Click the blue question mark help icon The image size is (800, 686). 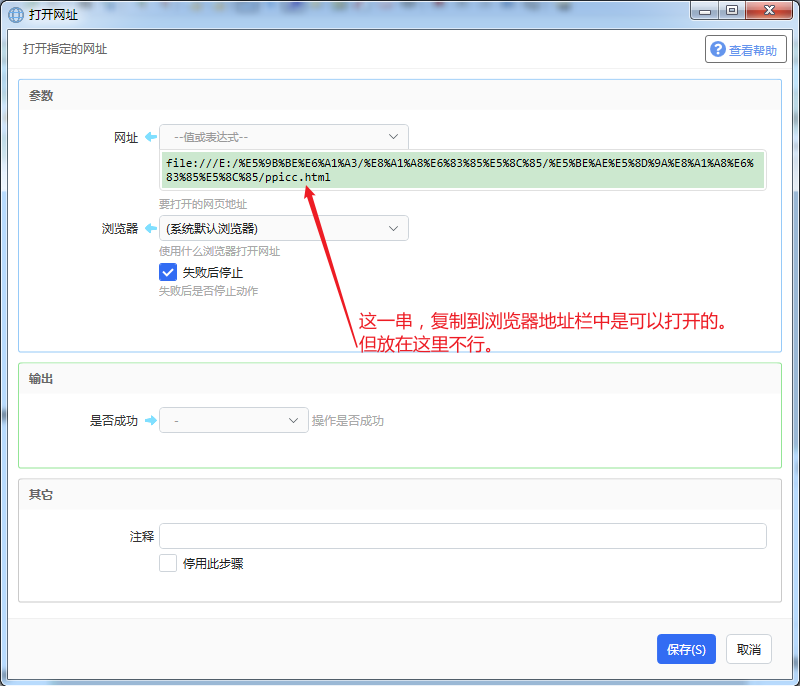[717, 49]
